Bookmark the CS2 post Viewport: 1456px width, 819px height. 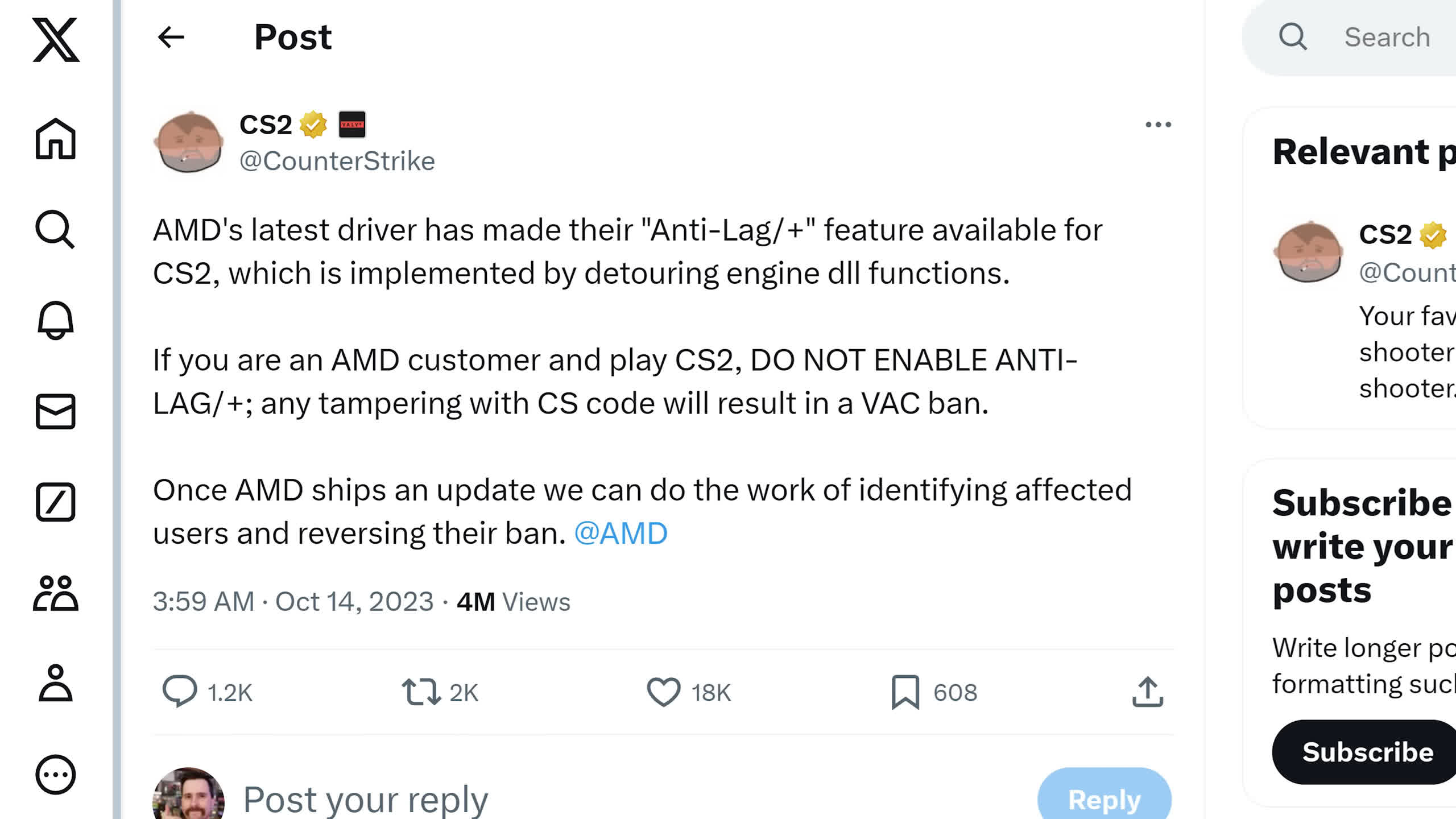point(905,692)
